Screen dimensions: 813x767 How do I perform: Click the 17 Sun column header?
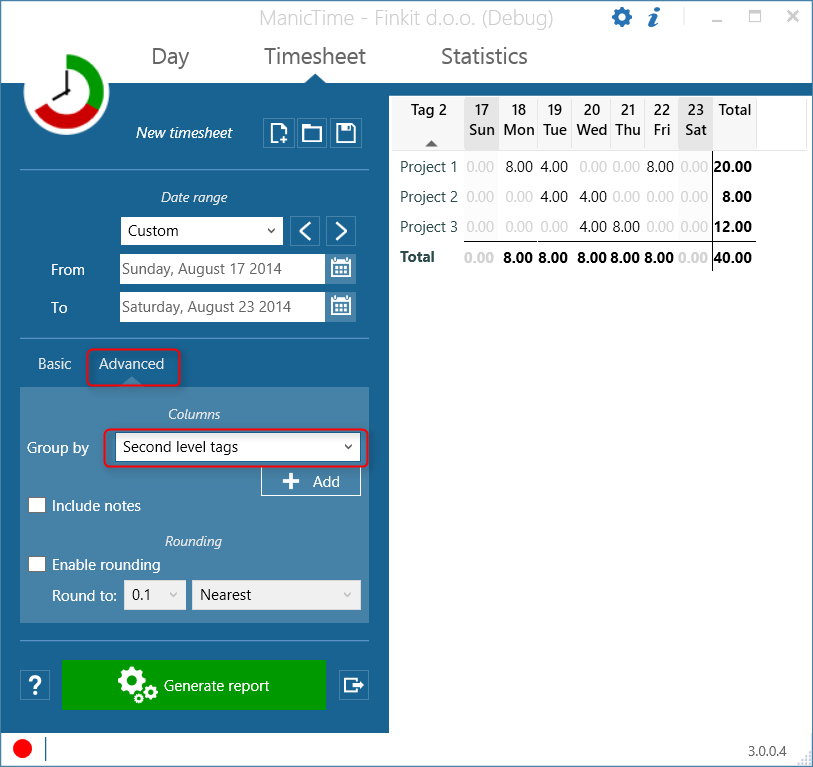tap(481, 123)
